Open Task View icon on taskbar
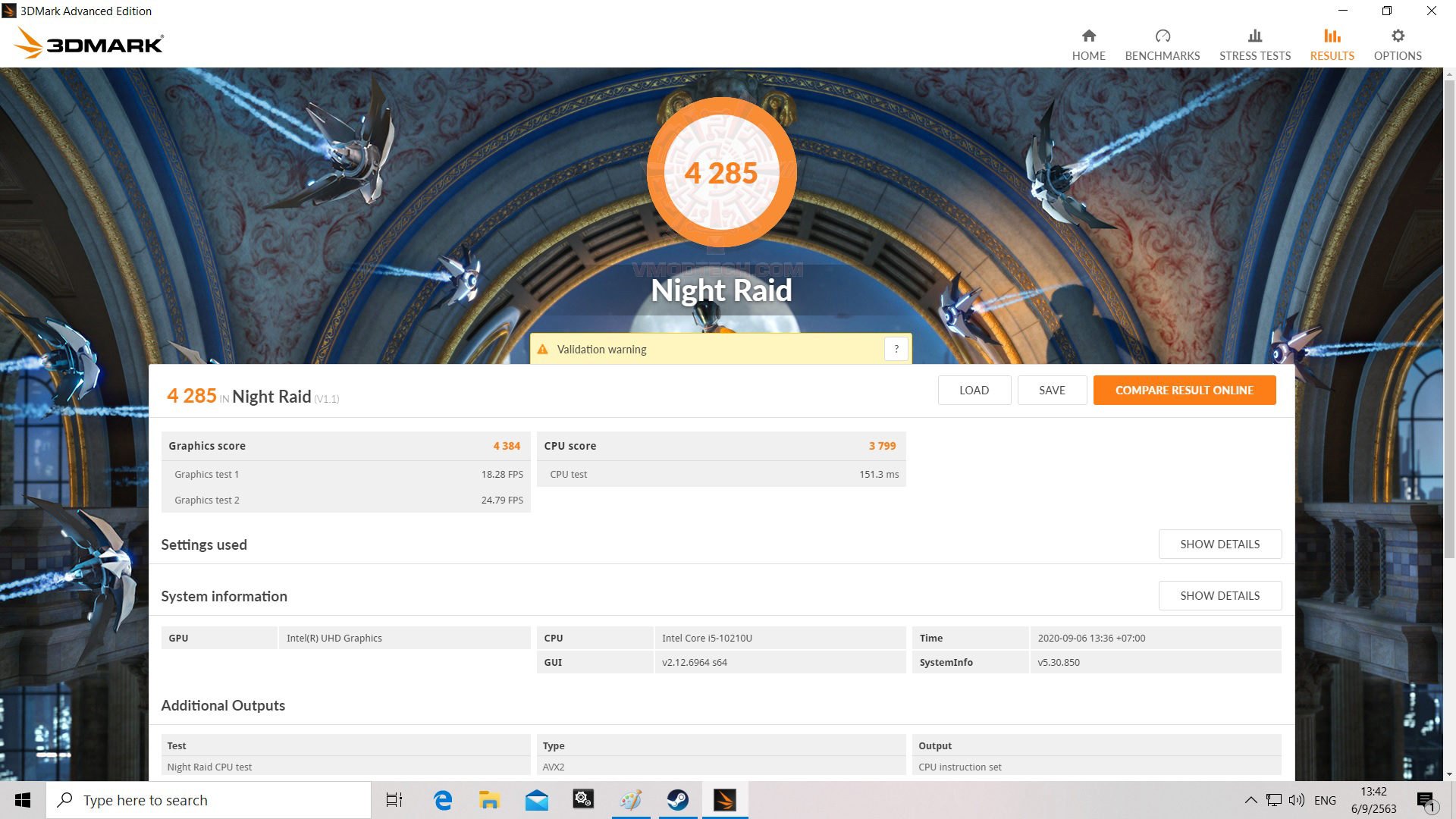 [x=394, y=800]
